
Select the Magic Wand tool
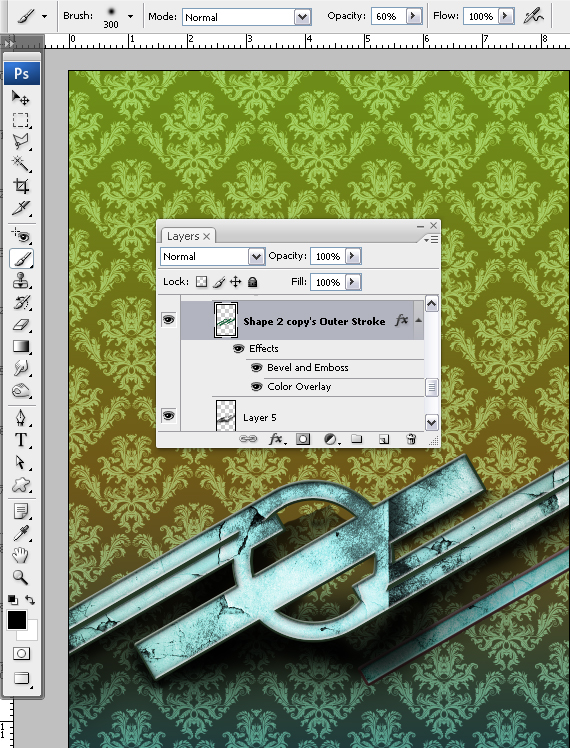coord(21,164)
